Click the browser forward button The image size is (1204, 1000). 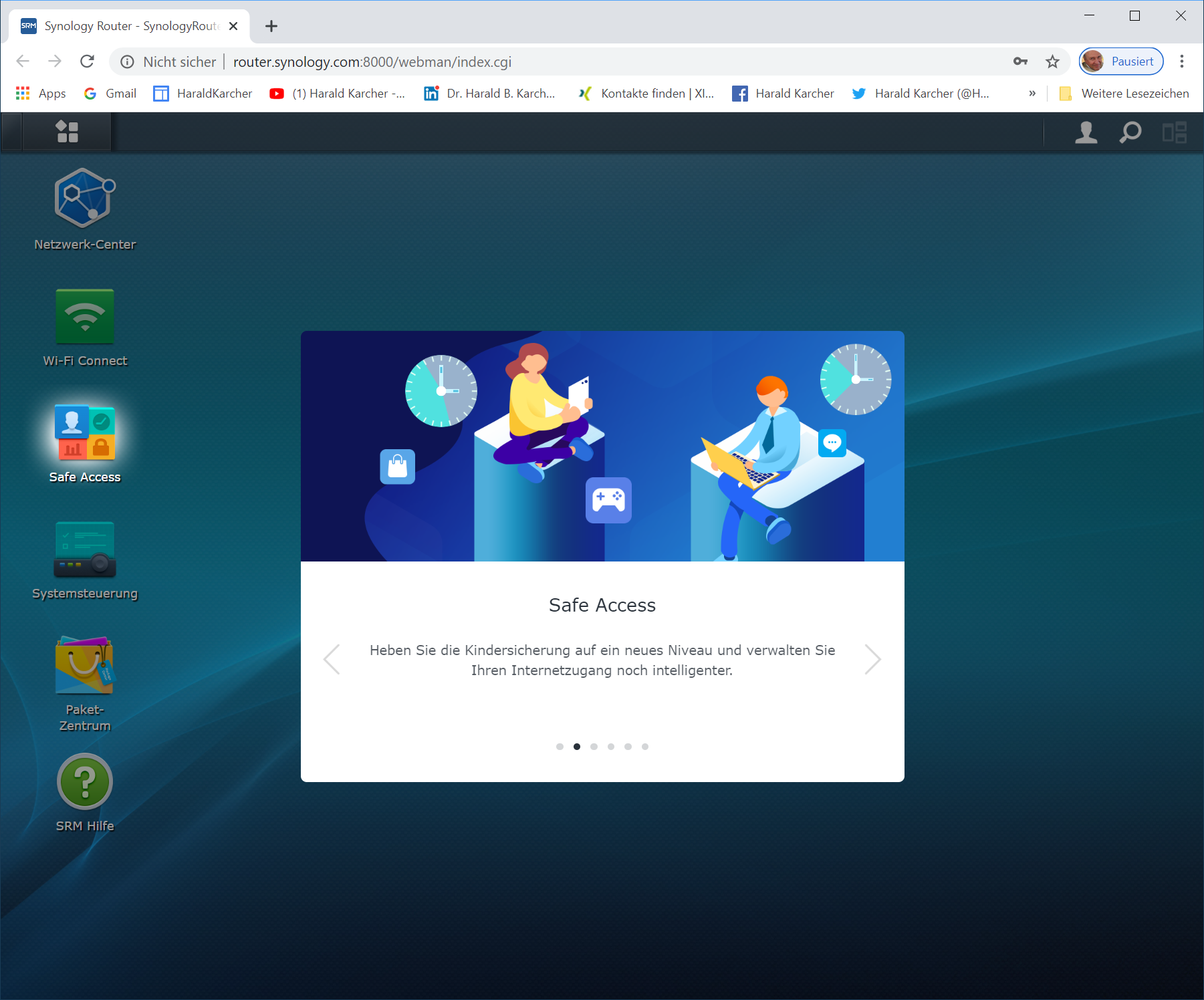(x=55, y=61)
